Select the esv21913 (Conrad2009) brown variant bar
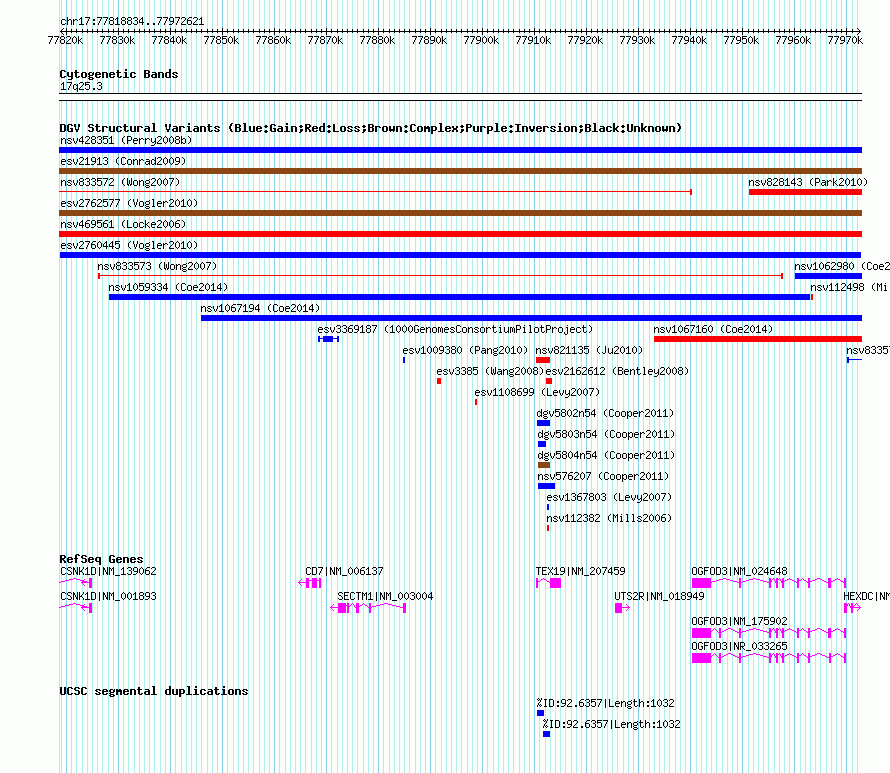This screenshot has height=773, width=890. pos(460,171)
